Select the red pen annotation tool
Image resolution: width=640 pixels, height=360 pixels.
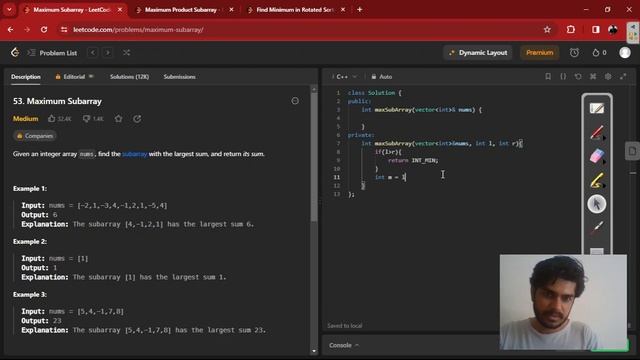coord(597,132)
